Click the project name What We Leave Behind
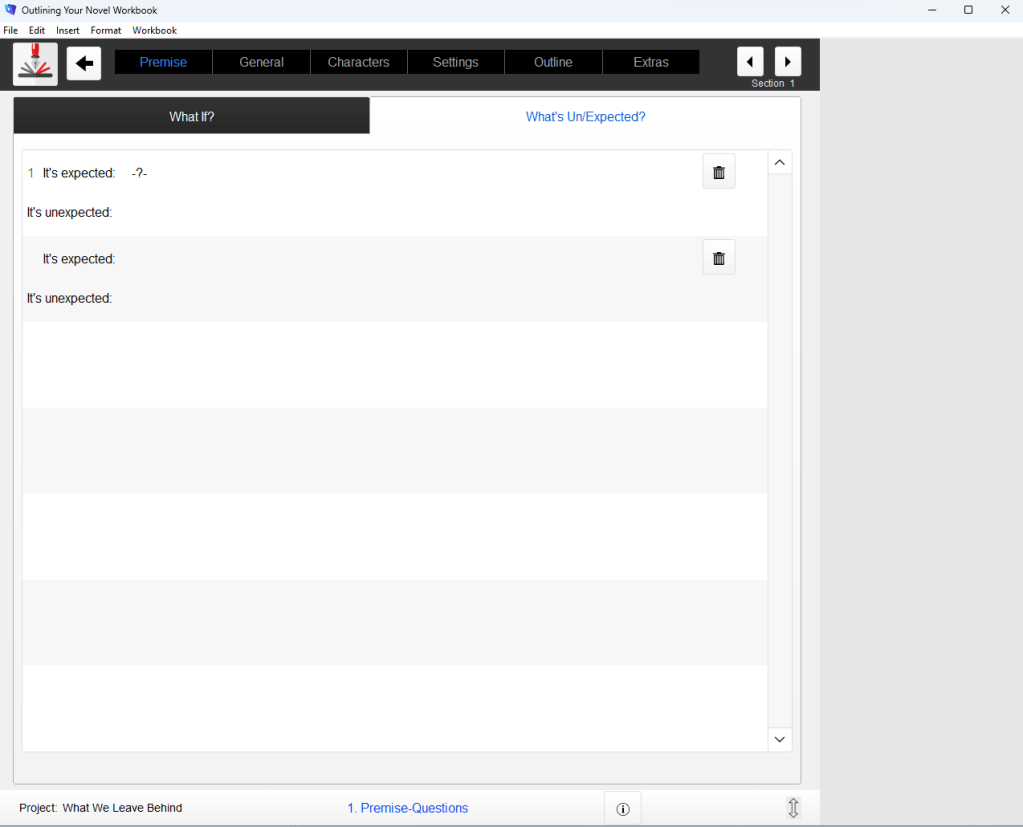 coord(123,808)
